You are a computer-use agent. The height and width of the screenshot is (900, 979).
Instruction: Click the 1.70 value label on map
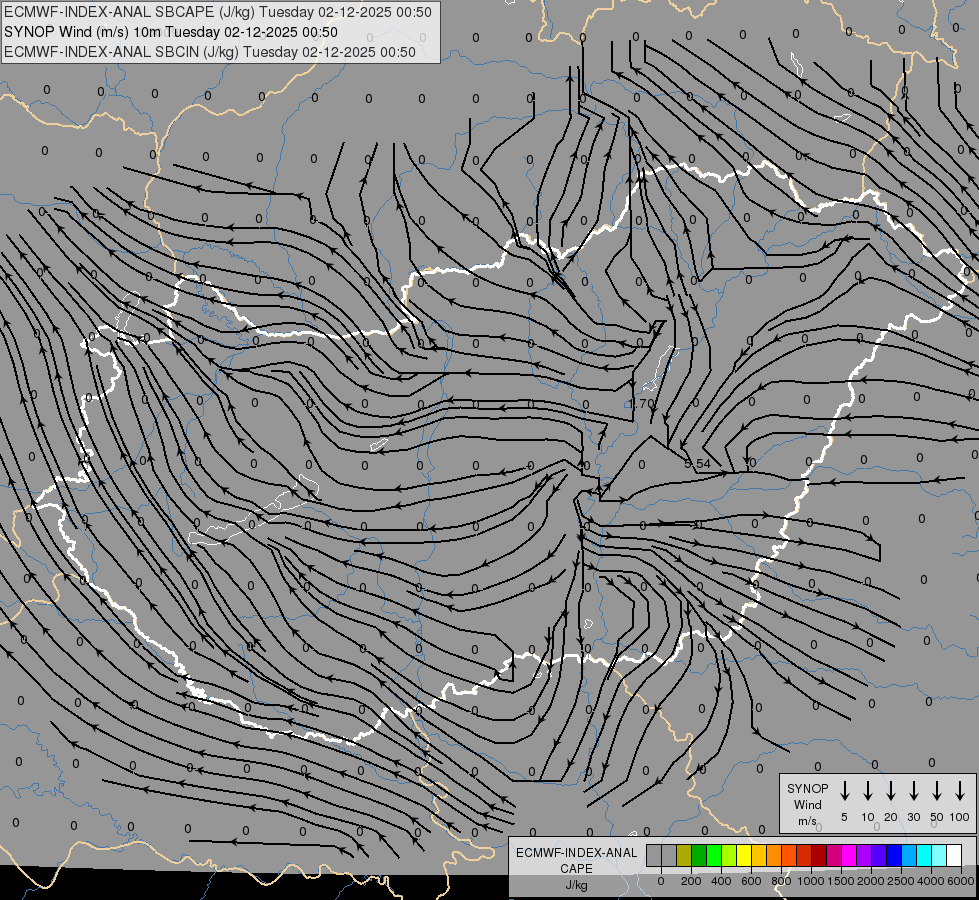pos(641,404)
